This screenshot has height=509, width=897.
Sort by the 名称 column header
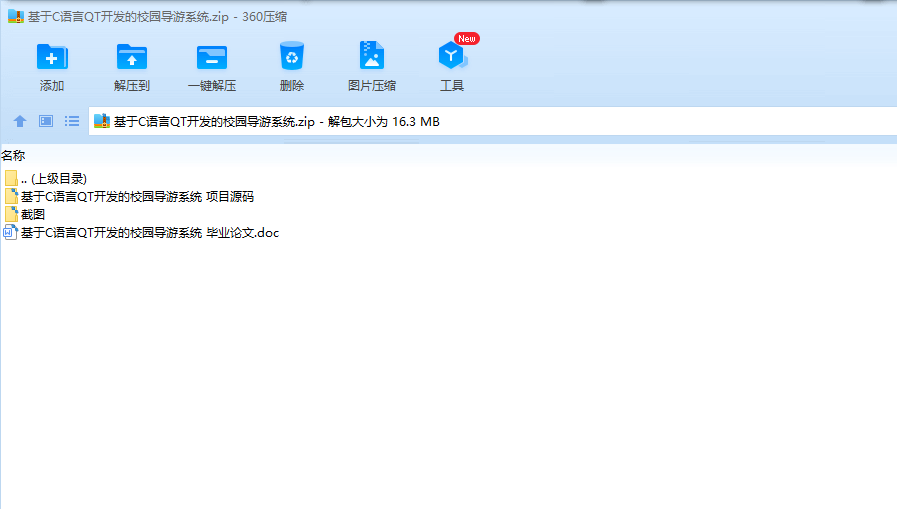(13, 156)
